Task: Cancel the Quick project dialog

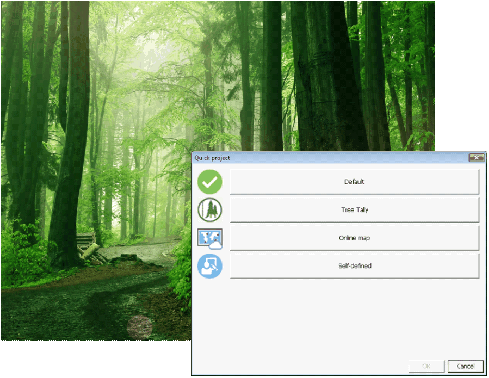Action: (465, 366)
